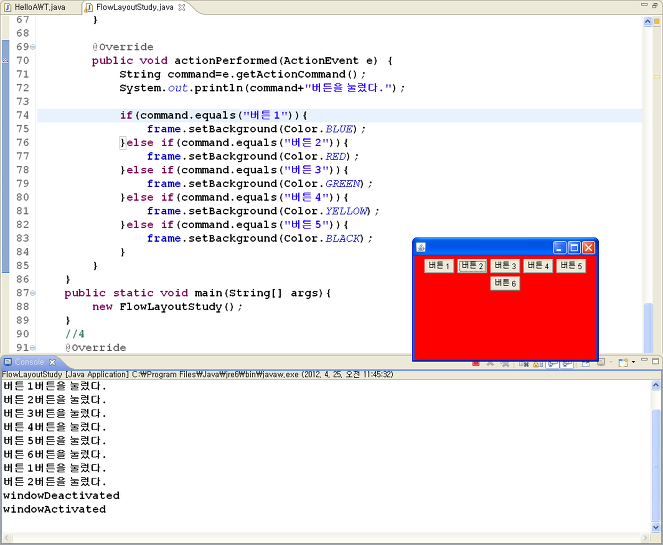Screen dimensions: 663x545
Task: Click 버튼 4 in the Java window
Action: pyautogui.click(x=538, y=266)
